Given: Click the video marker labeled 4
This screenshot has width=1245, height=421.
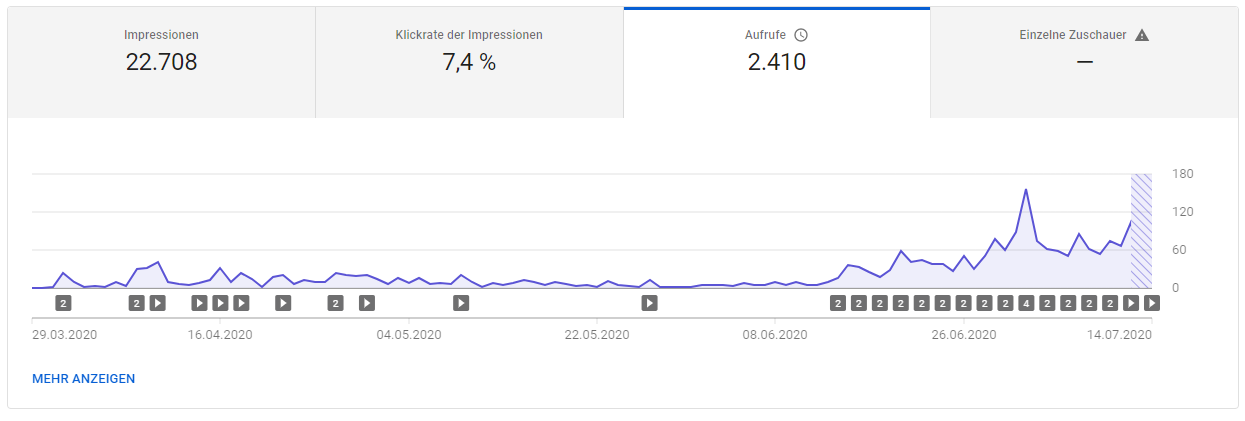Looking at the screenshot, I should click(x=1026, y=302).
